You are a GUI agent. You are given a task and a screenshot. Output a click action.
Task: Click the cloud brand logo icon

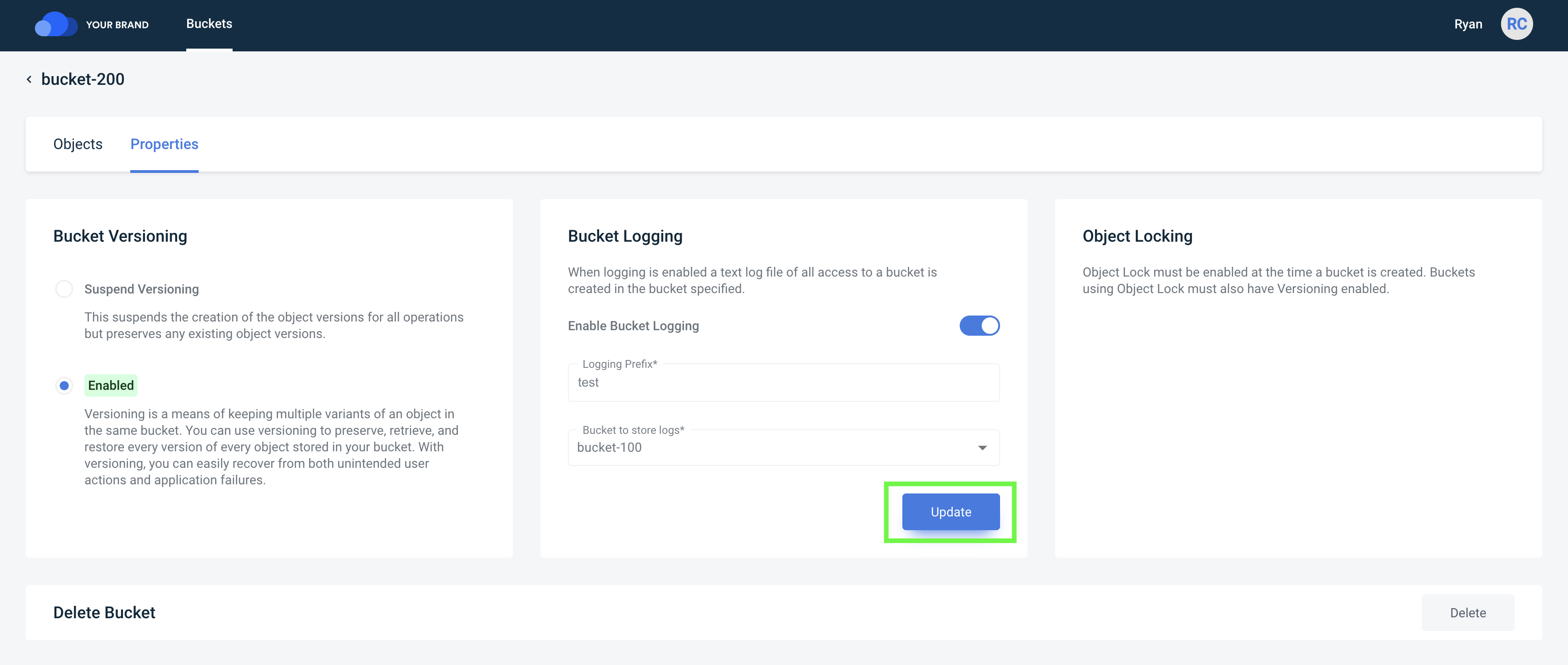click(x=56, y=24)
